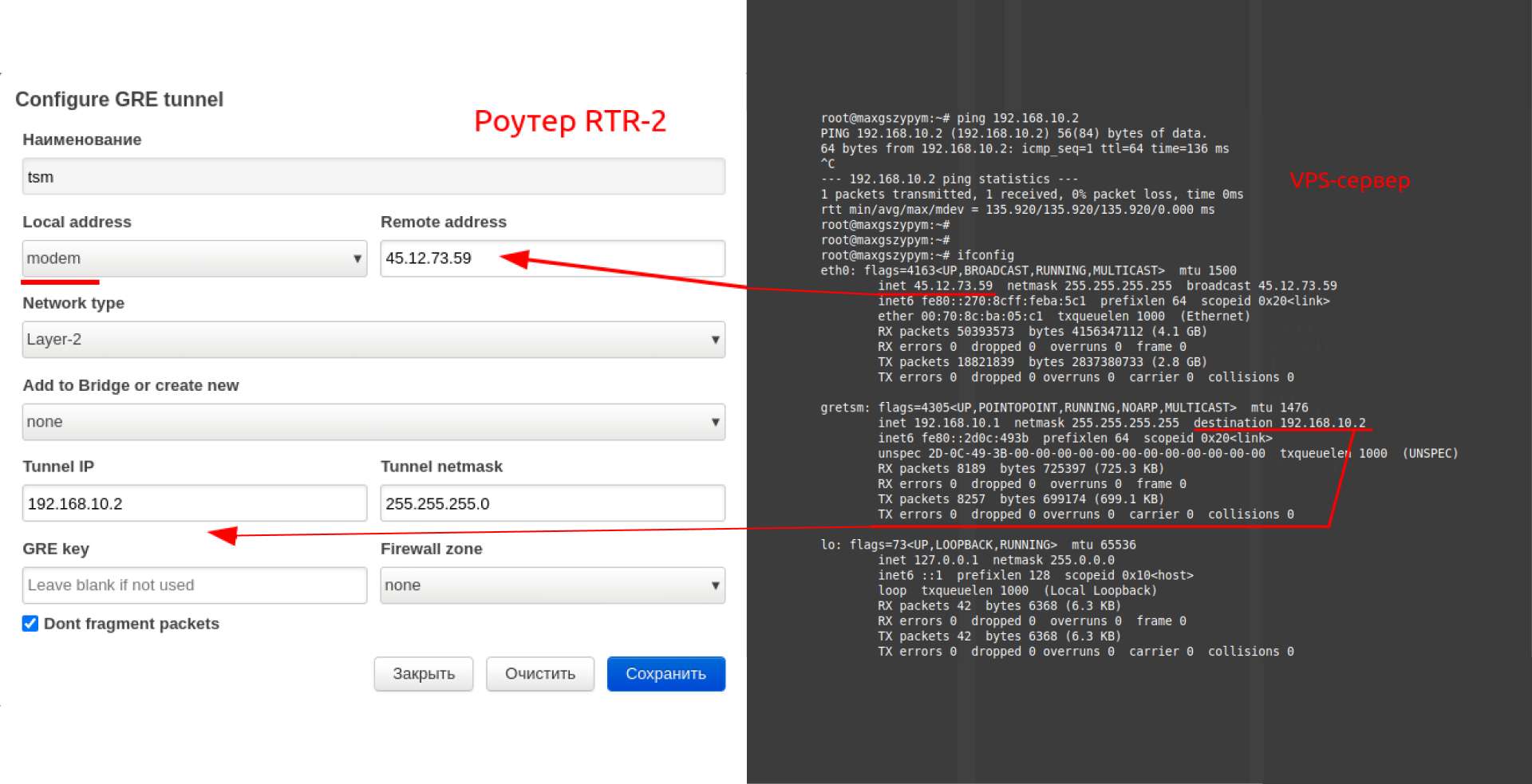Click the gretsm destination 192.168.10.2 text
The image size is (1532, 784).
coord(1279,423)
